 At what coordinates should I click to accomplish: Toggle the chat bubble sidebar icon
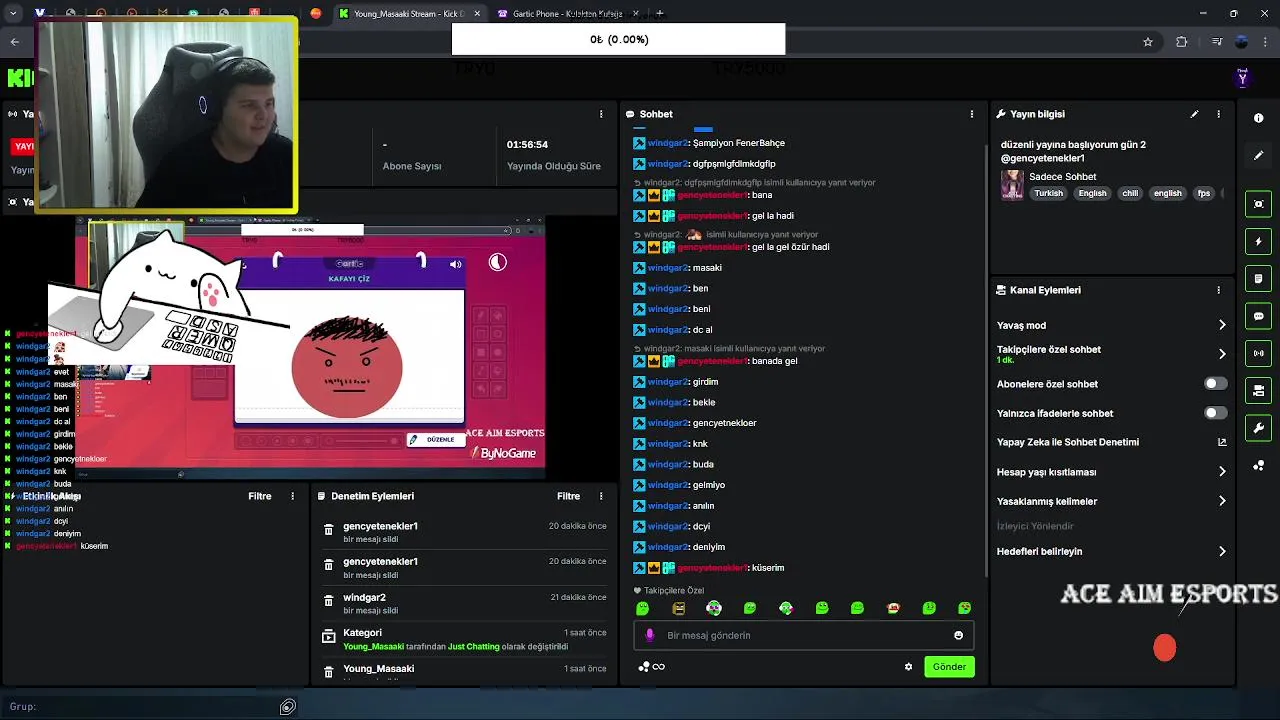1258,316
